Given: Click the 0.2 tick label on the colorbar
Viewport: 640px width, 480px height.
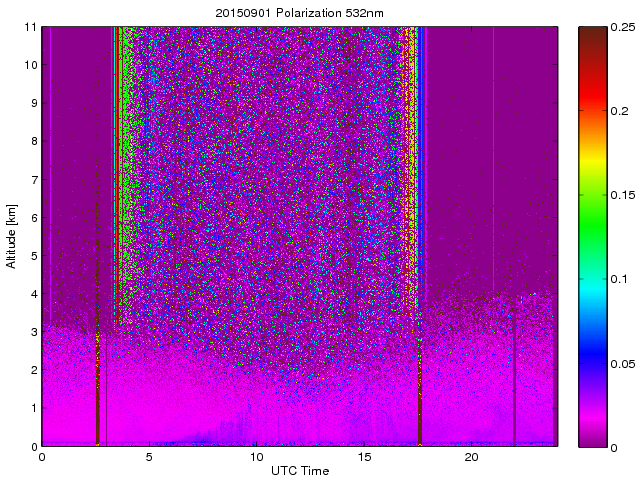Looking at the screenshot, I should click(x=620, y=111).
